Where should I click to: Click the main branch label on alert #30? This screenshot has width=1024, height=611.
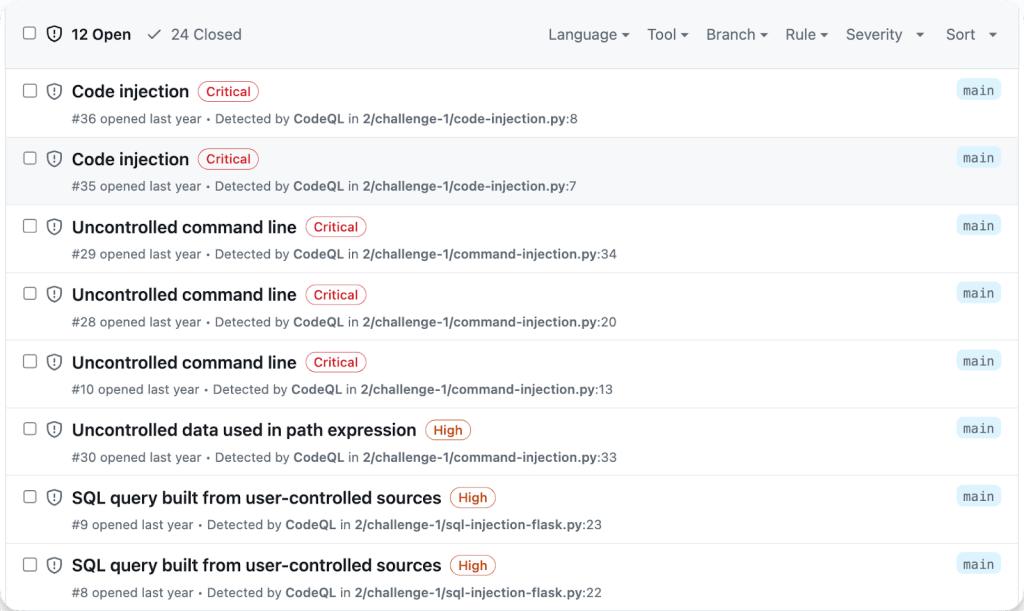(978, 429)
